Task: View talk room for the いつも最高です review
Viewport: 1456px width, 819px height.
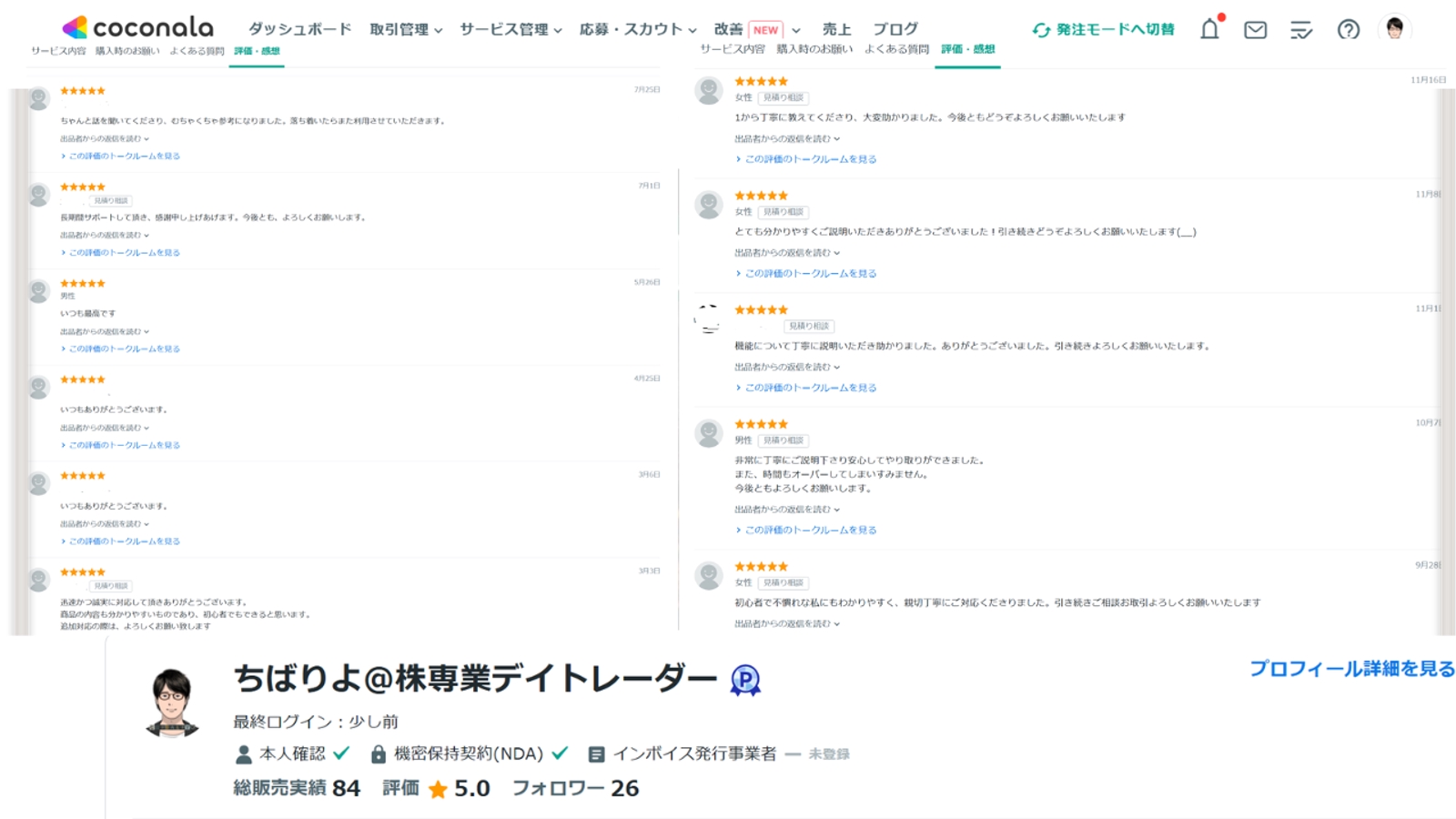Action: tap(120, 349)
